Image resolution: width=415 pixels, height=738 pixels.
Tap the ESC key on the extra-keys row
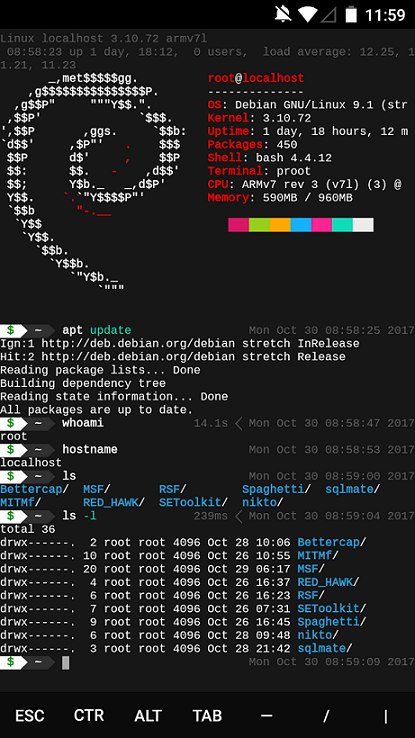point(30,716)
